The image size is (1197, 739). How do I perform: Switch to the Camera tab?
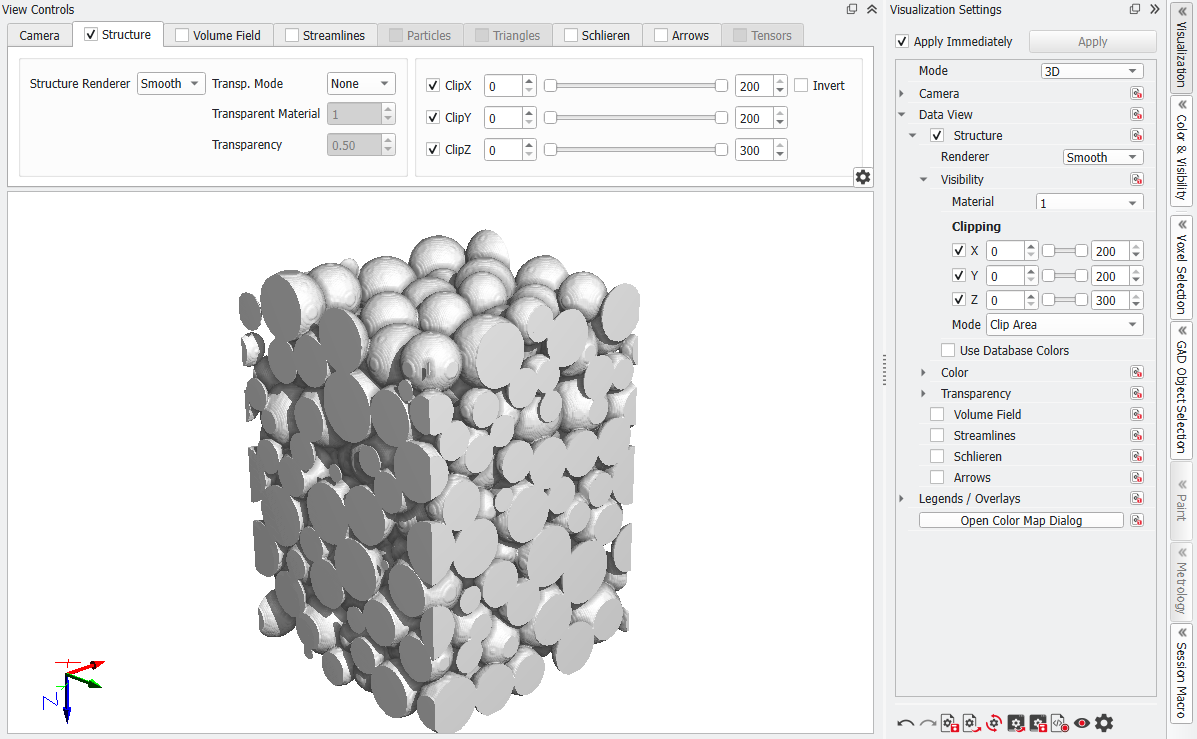pos(40,35)
